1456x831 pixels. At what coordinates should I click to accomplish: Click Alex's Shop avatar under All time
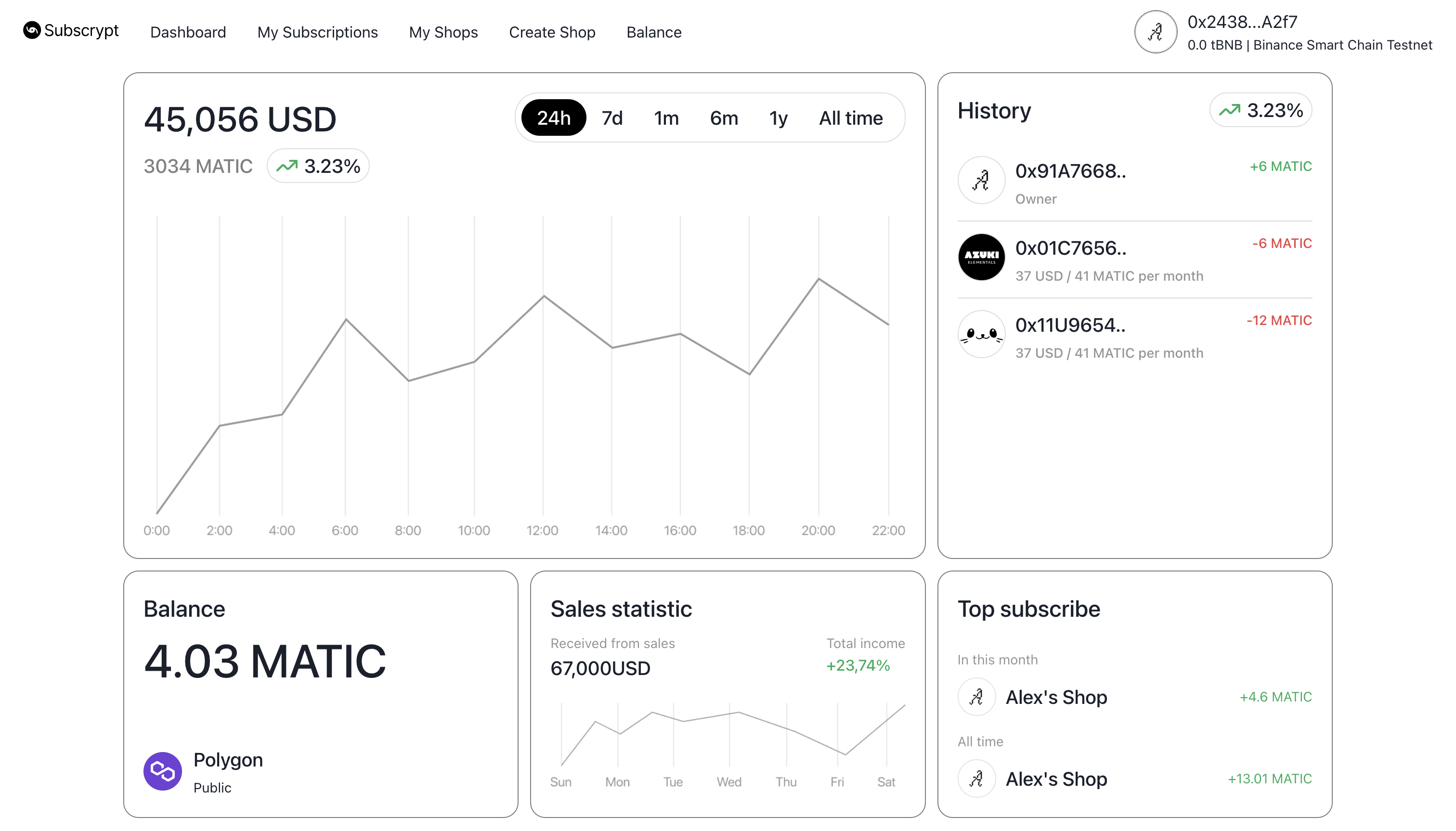[x=976, y=779]
